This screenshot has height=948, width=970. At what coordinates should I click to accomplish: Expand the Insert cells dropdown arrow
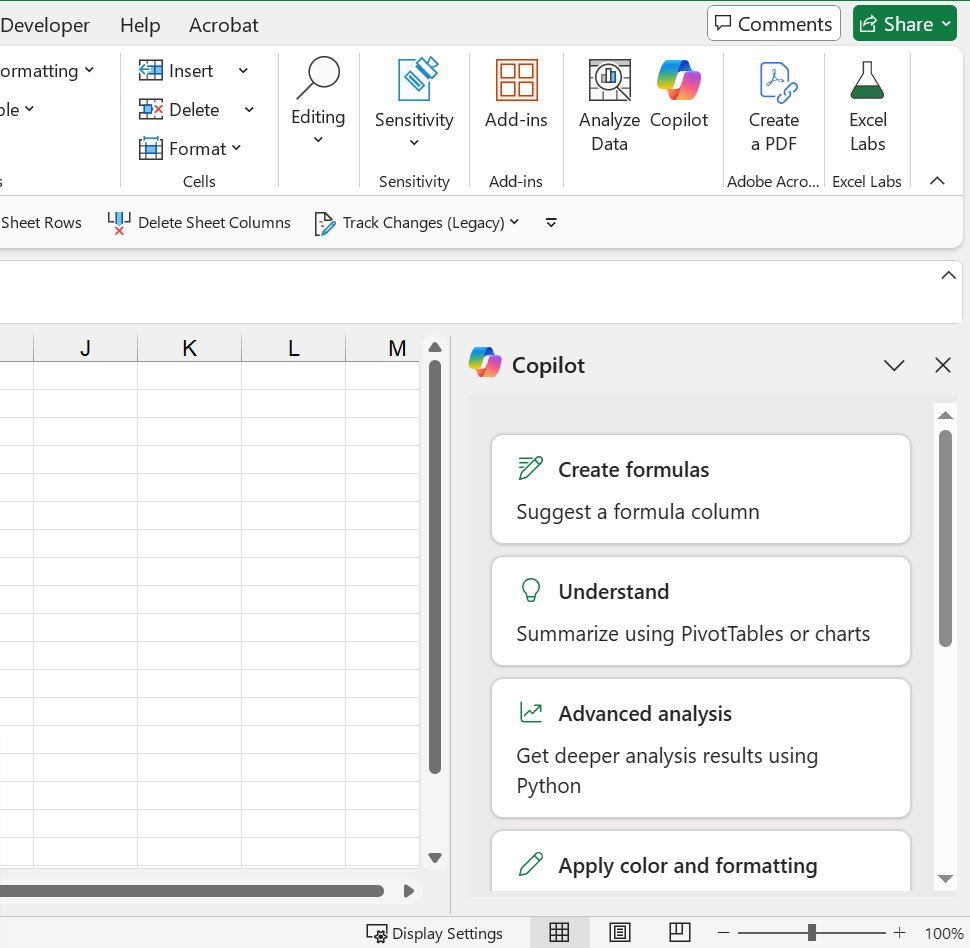(243, 71)
